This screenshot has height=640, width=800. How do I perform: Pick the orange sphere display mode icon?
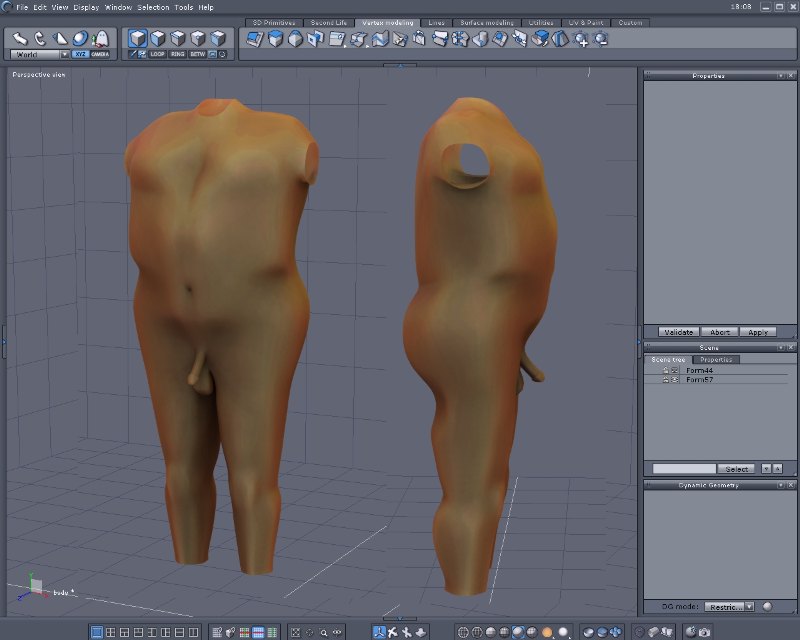[547, 632]
